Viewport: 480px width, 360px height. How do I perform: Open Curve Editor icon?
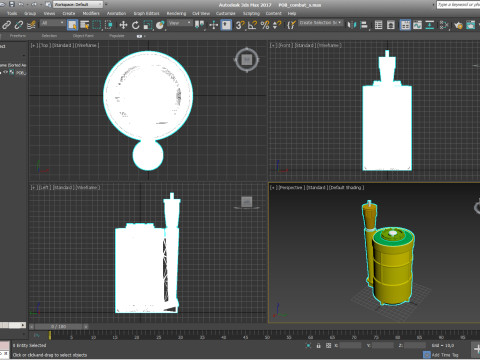(417, 25)
